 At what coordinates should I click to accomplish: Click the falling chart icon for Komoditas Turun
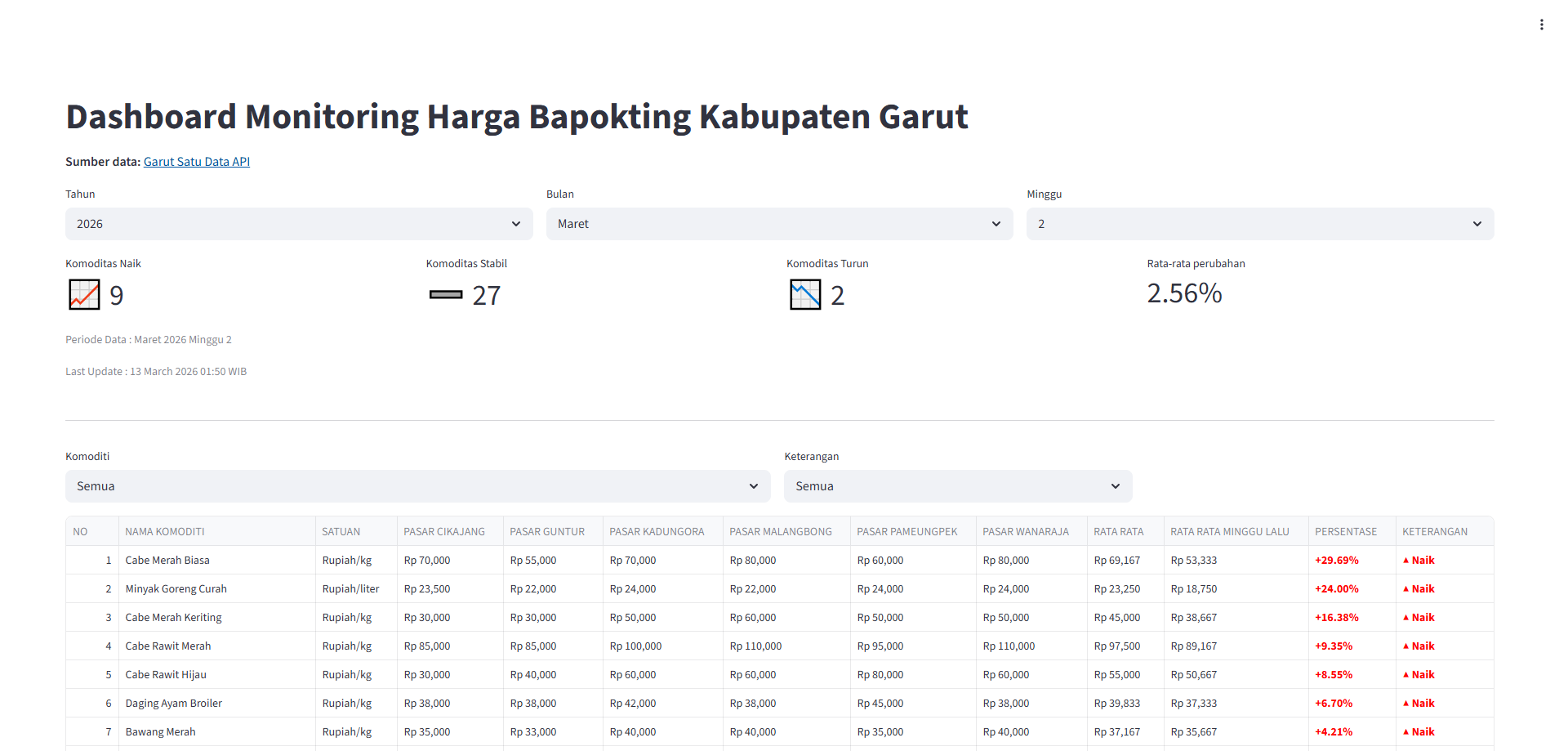point(805,295)
